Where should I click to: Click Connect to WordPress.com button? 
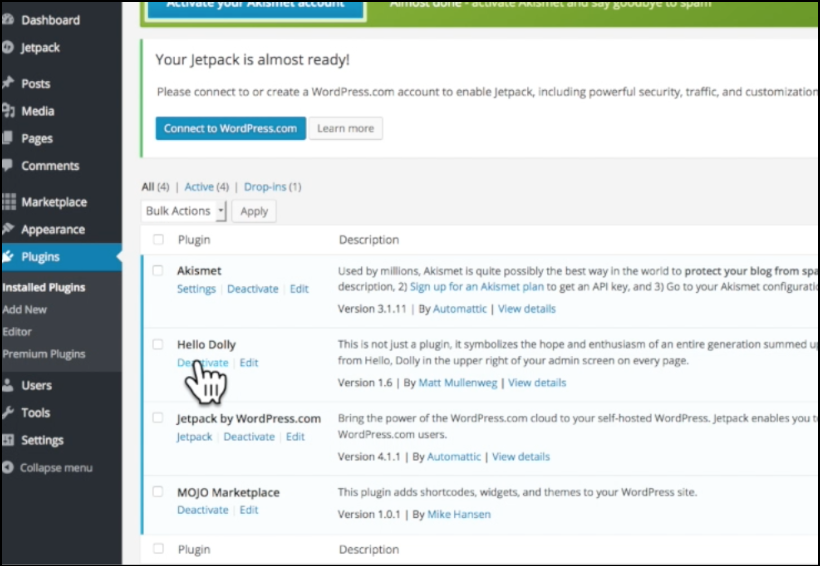231,128
